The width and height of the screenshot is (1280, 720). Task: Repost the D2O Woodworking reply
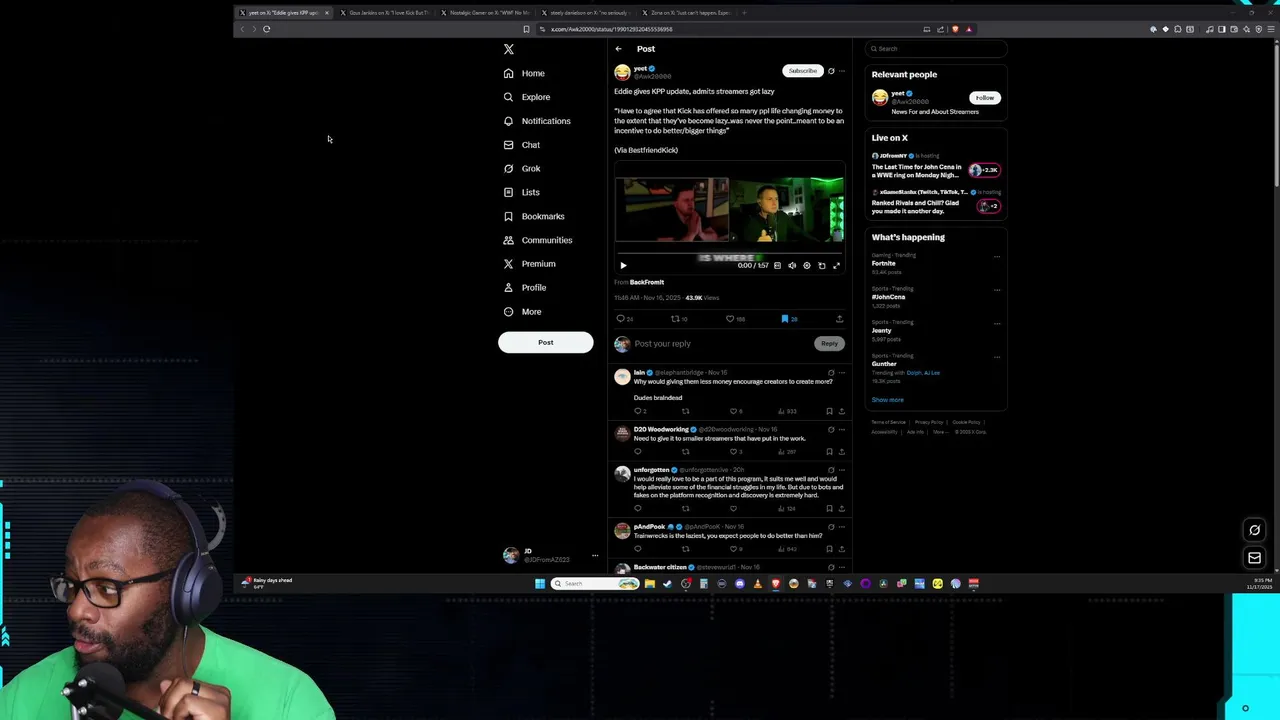pyautogui.click(x=685, y=452)
